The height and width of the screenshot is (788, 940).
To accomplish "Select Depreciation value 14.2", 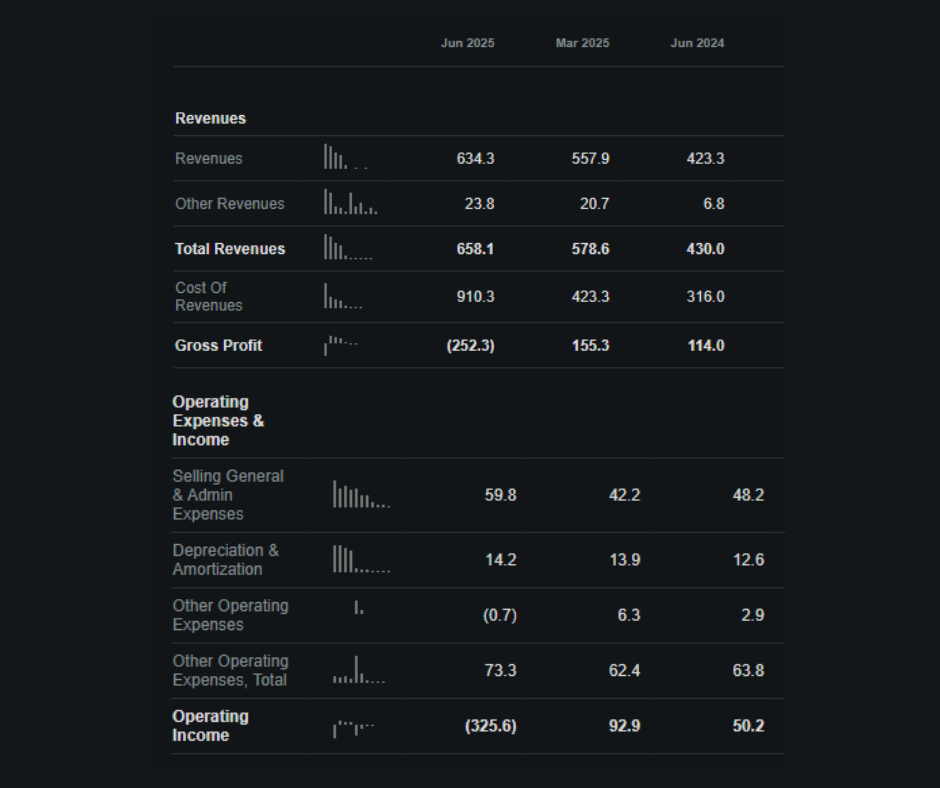I will [501, 560].
